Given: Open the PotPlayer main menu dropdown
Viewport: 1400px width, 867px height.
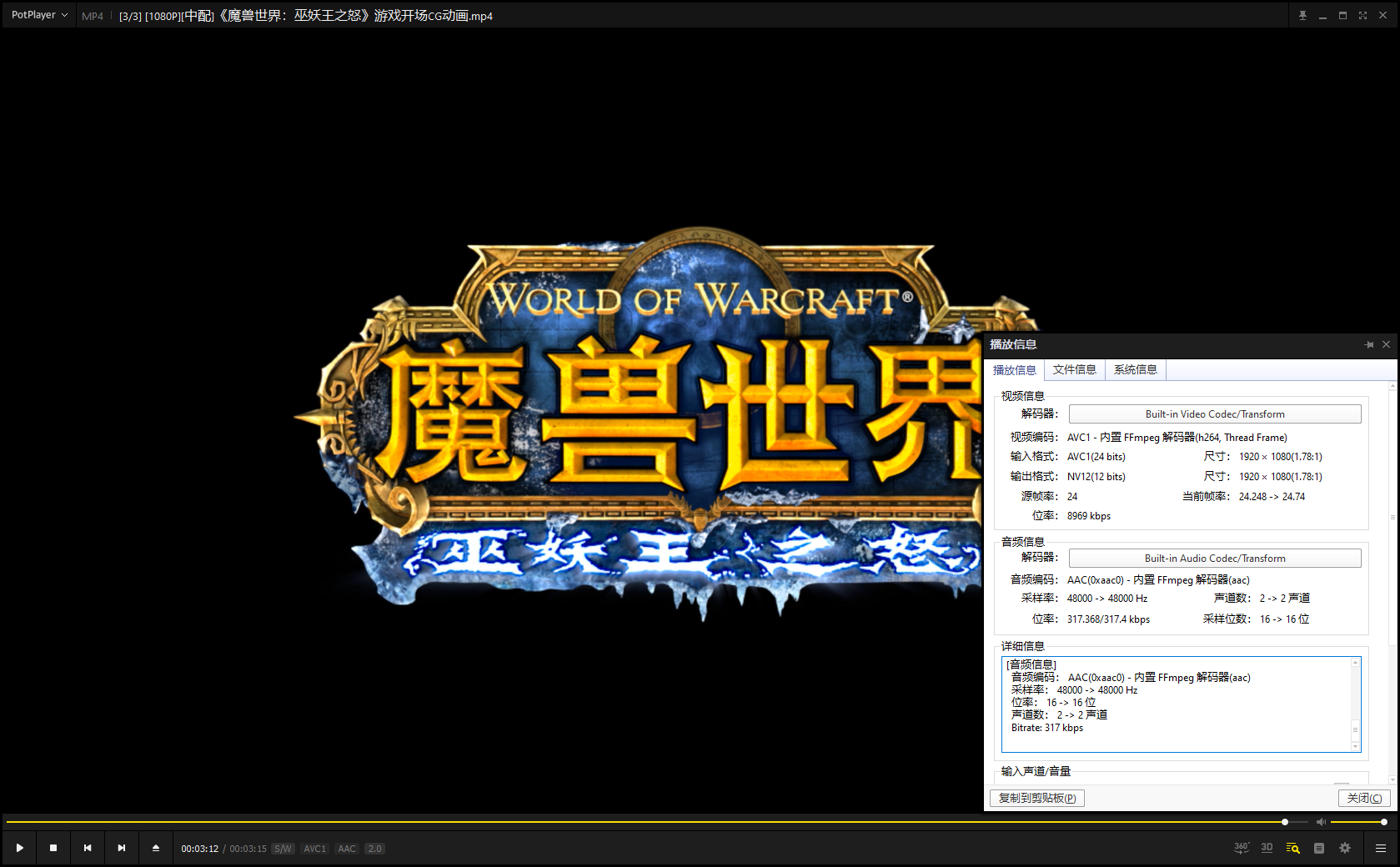Looking at the screenshot, I should (39, 15).
